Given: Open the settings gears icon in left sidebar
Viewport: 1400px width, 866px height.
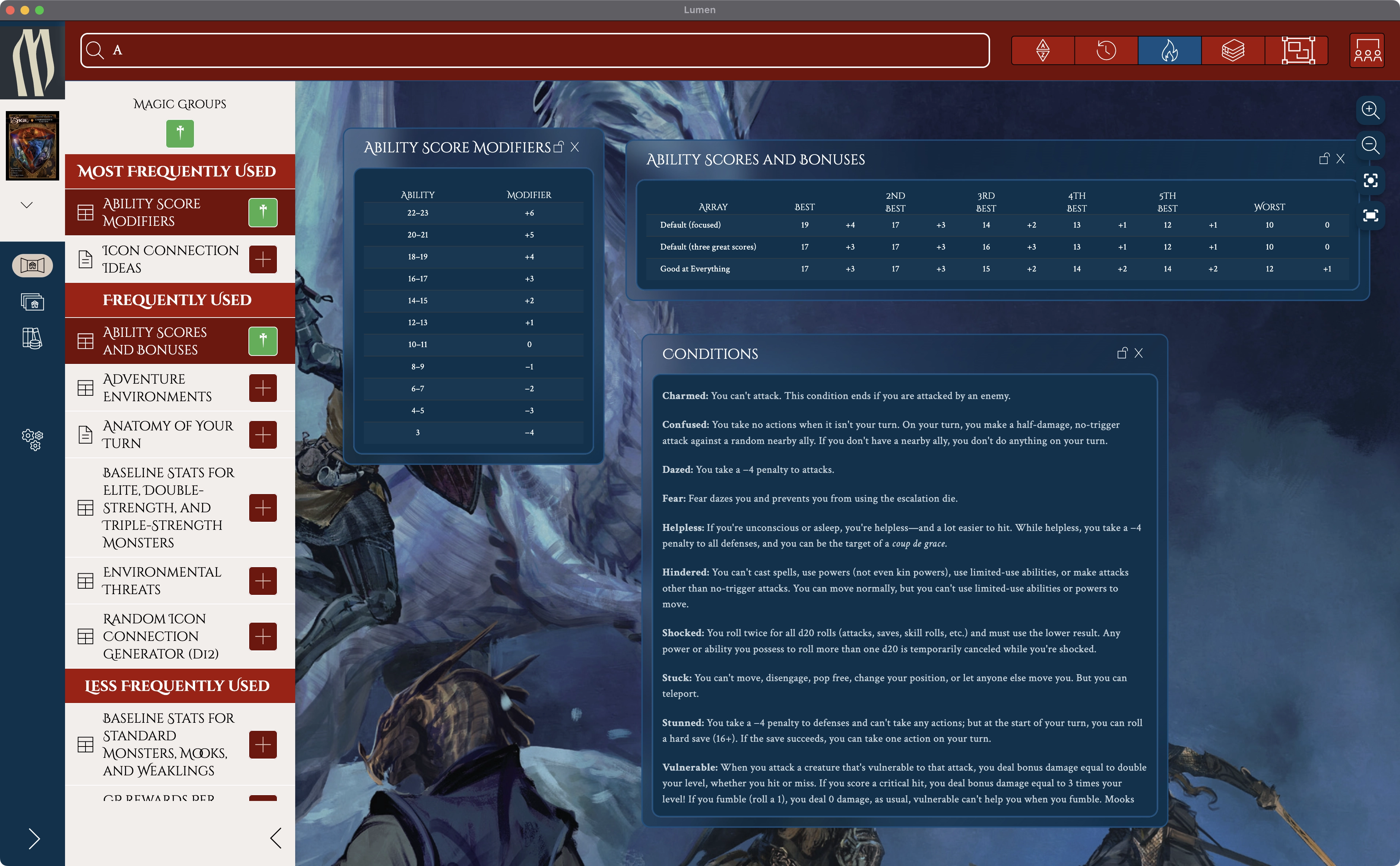Looking at the screenshot, I should point(32,439).
